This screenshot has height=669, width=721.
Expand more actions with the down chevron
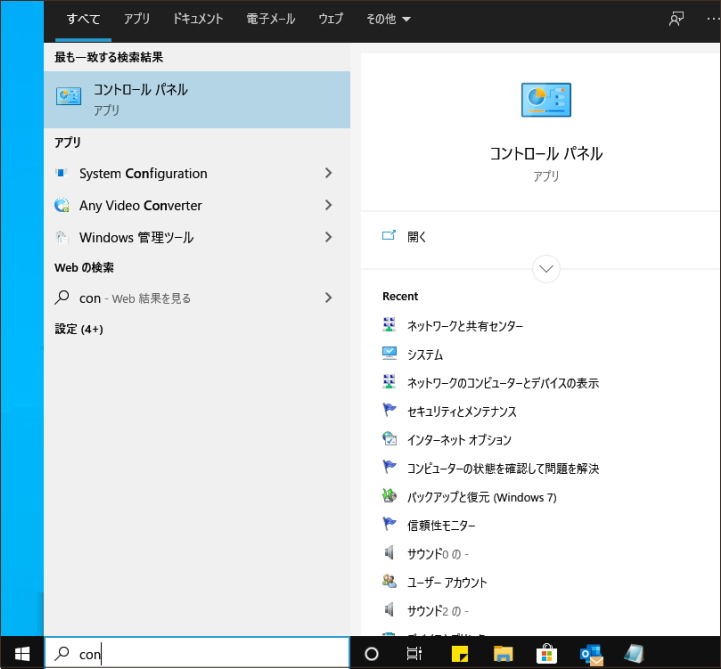click(x=546, y=268)
